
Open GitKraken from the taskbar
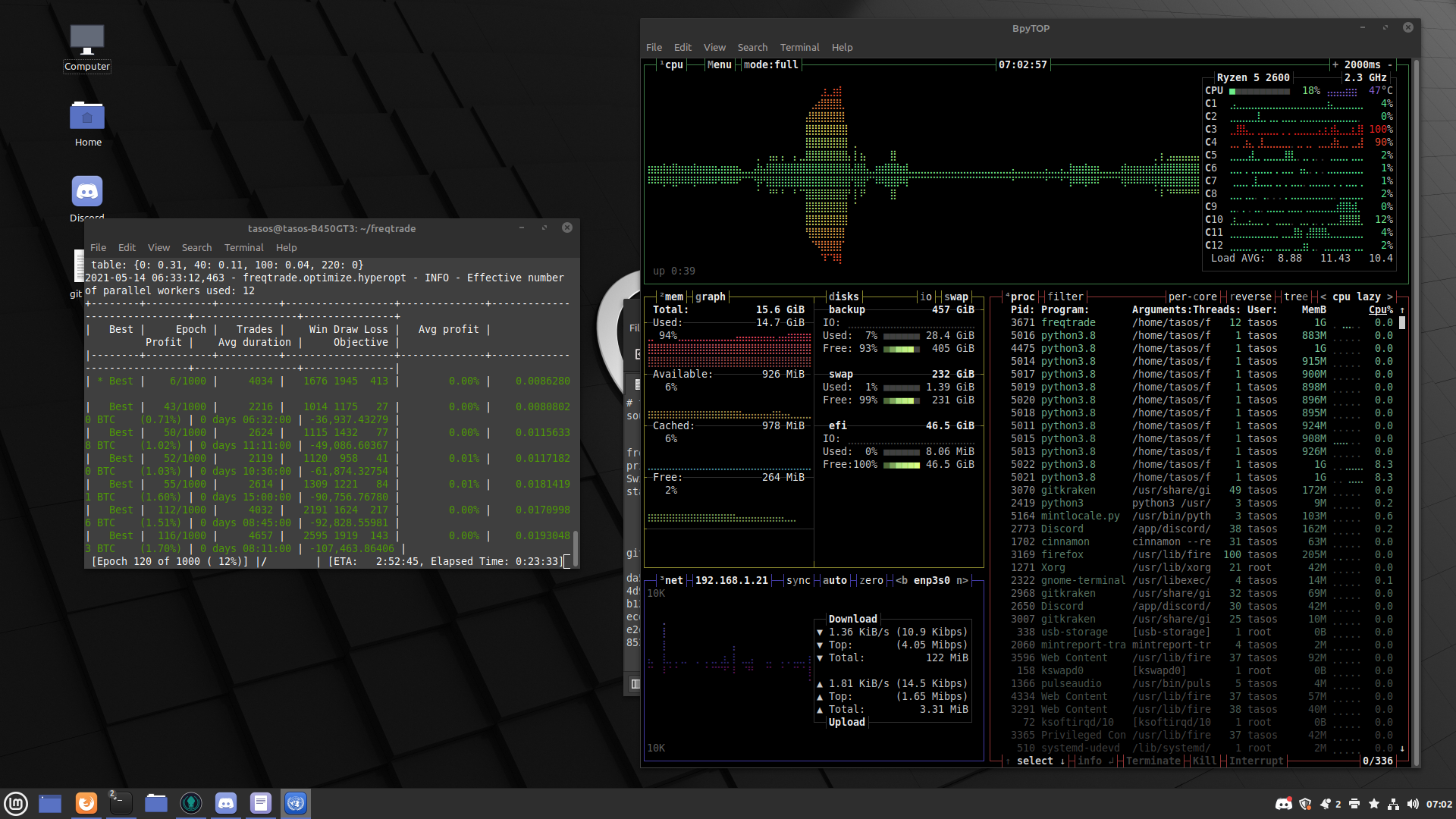click(191, 803)
